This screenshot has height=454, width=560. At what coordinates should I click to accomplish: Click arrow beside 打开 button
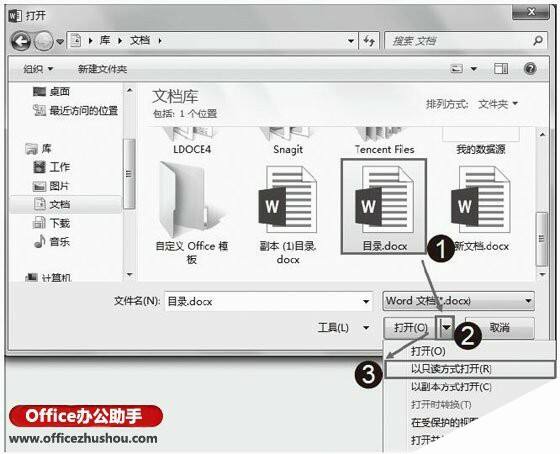(446, 327)
